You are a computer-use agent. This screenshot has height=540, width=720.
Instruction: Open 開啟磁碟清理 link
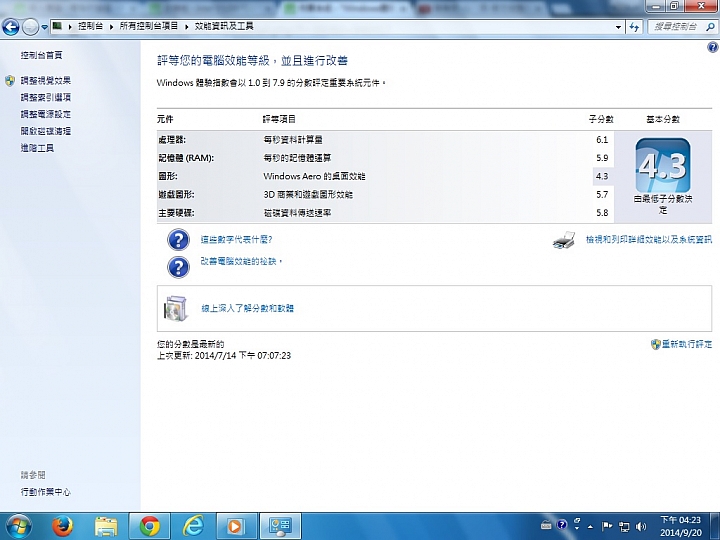coord(45,131)
